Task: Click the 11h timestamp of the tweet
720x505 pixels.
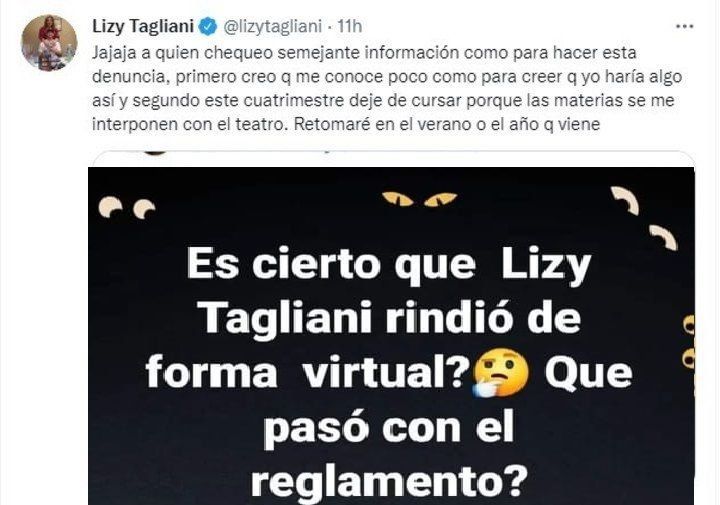Action: [349, 27]
